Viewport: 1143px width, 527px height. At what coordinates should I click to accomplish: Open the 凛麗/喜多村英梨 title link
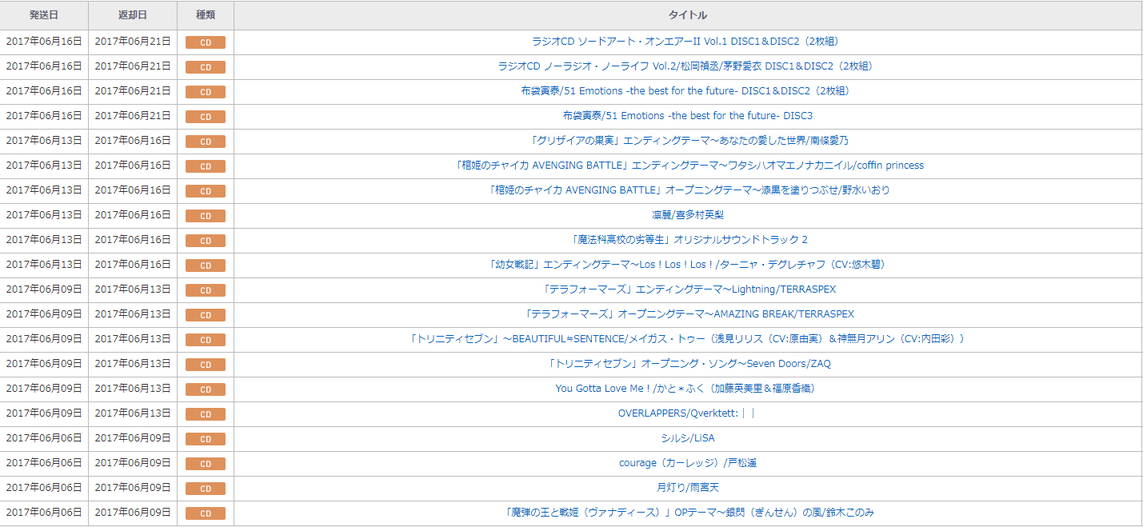(688, 215)
